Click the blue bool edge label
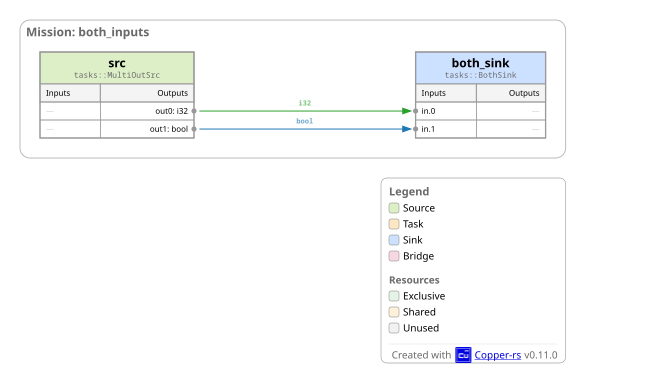Screen dimensions: 648x383 coord(305,121)
